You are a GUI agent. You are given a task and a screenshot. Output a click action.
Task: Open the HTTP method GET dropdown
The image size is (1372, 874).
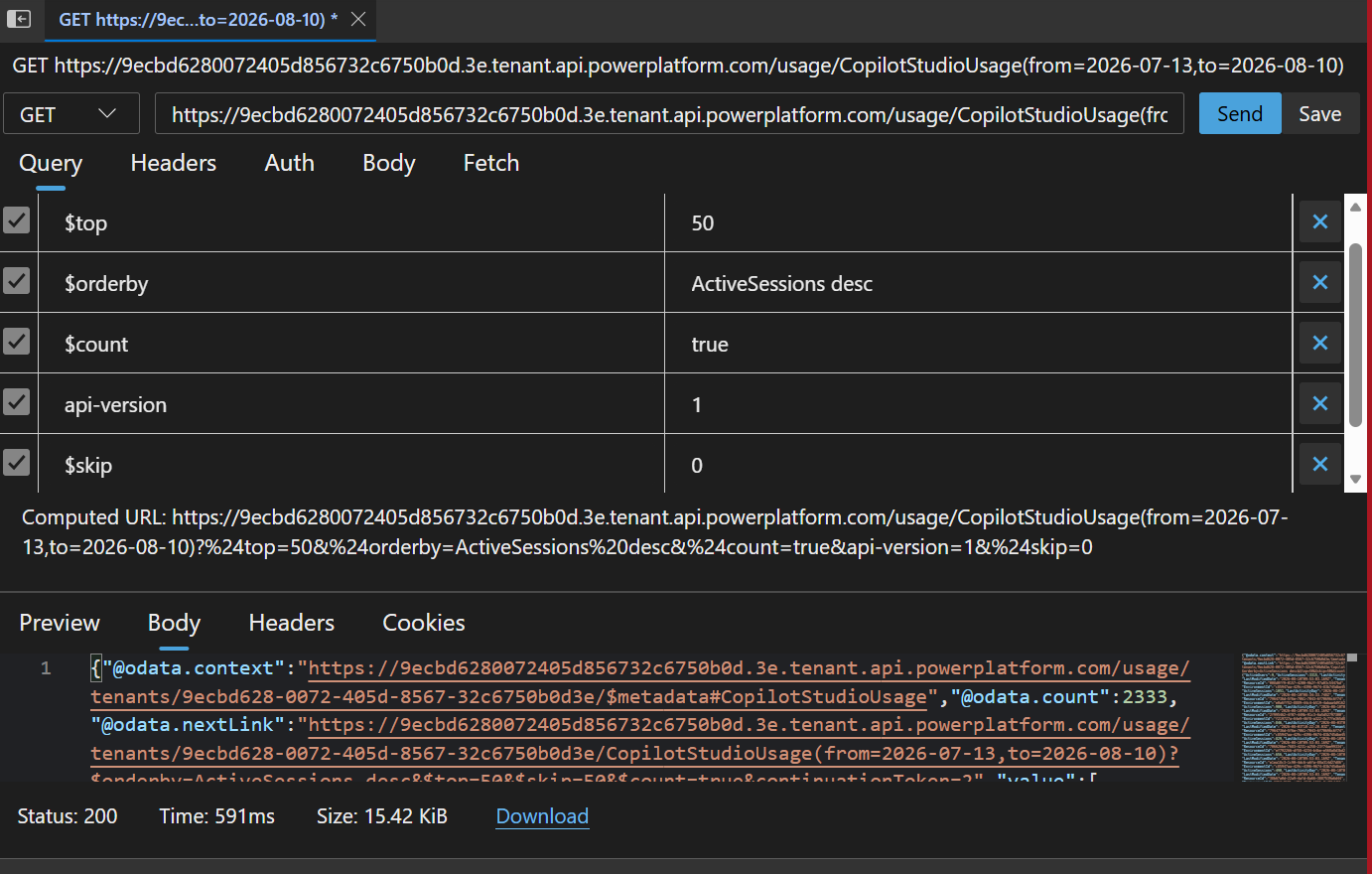tap(71, 114)
